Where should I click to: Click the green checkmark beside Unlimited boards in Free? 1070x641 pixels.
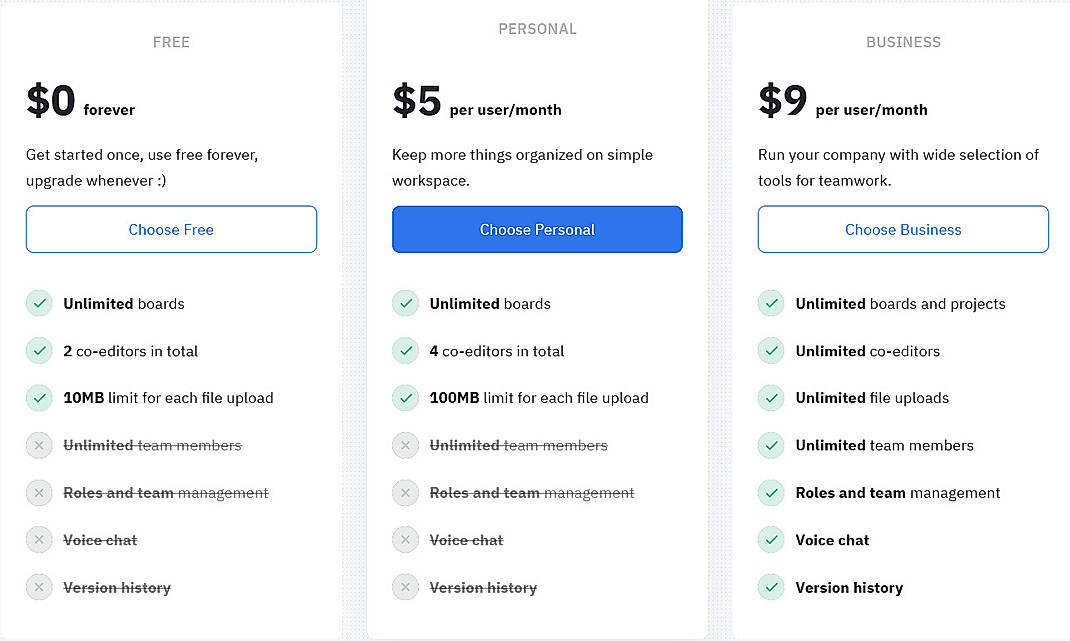(39, 303)
